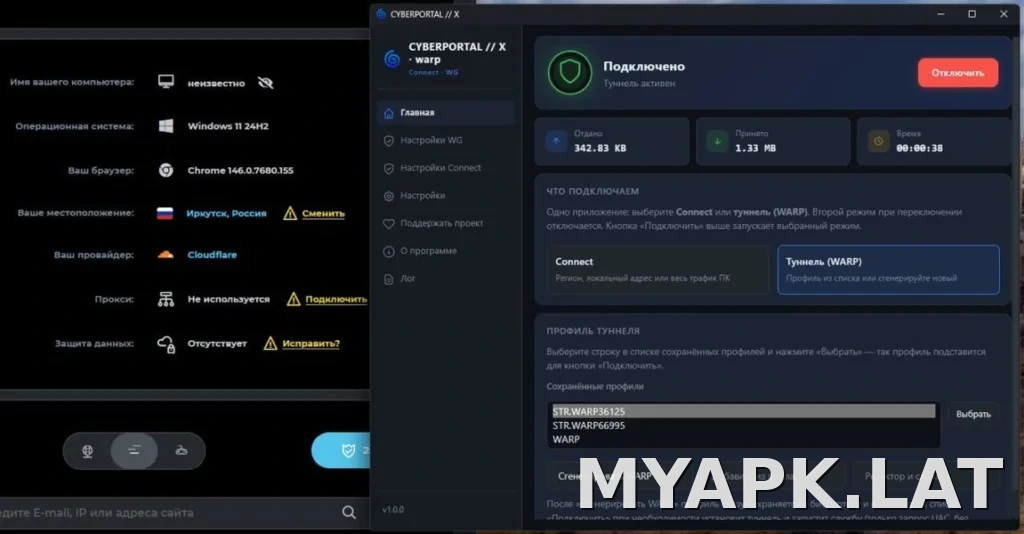Click the clock icon beside Время
This screenshot has height=534, width=1024.
[878, 141]
